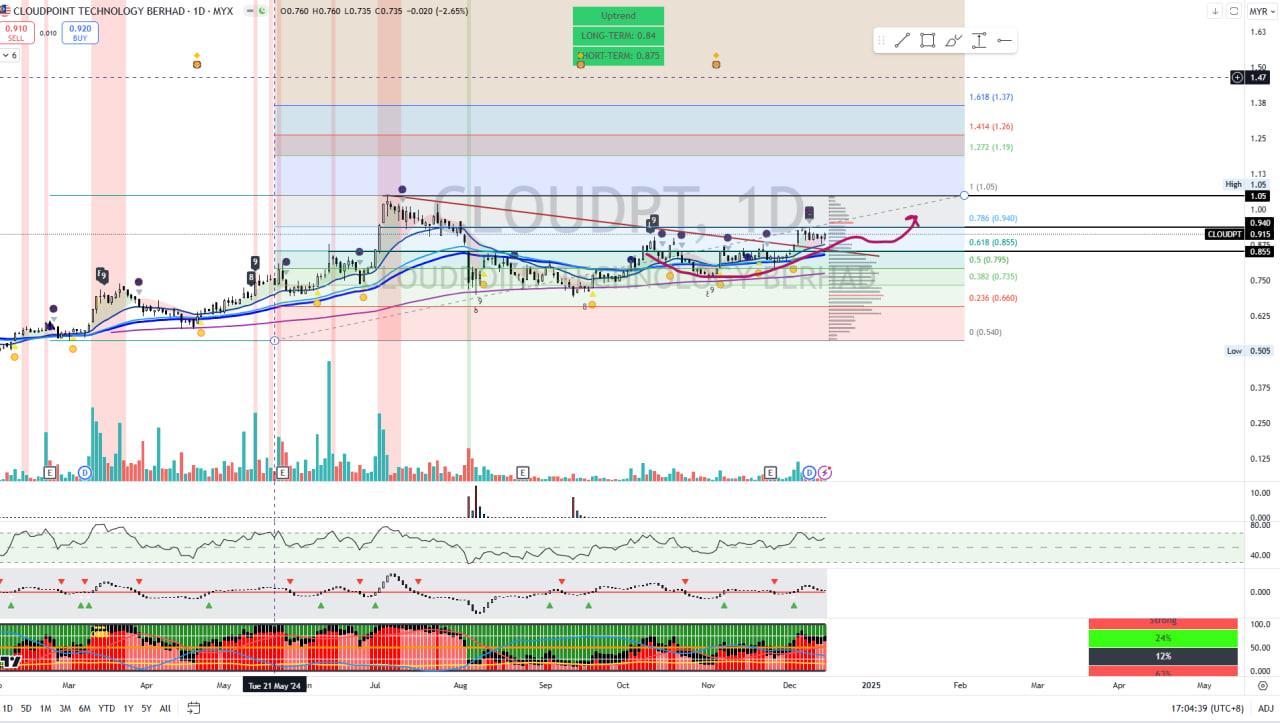Screen dimensions: 1280x723
Task: Select the 5D time range
Action: 26,708
